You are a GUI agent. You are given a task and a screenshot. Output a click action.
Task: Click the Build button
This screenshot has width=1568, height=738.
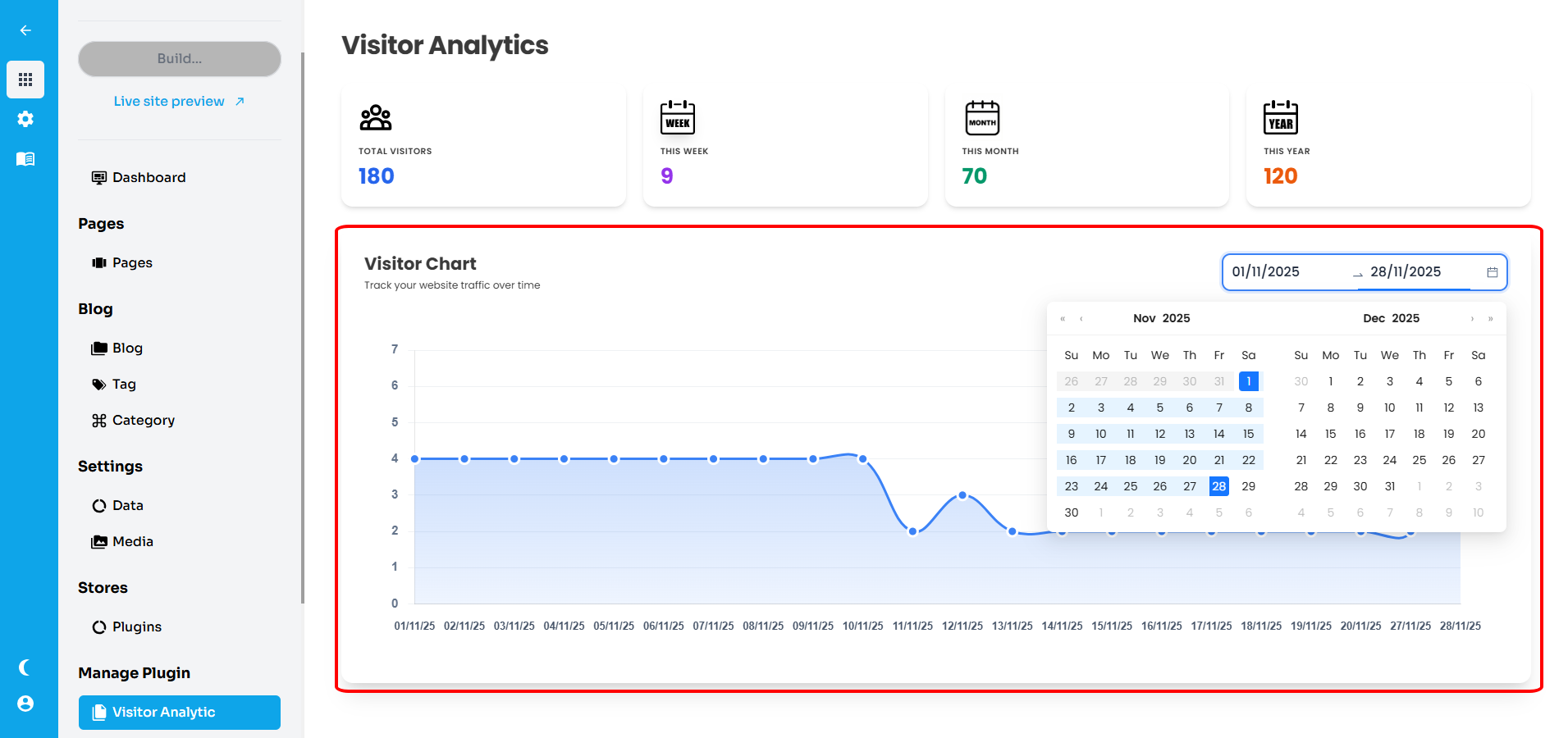point(180,59)
